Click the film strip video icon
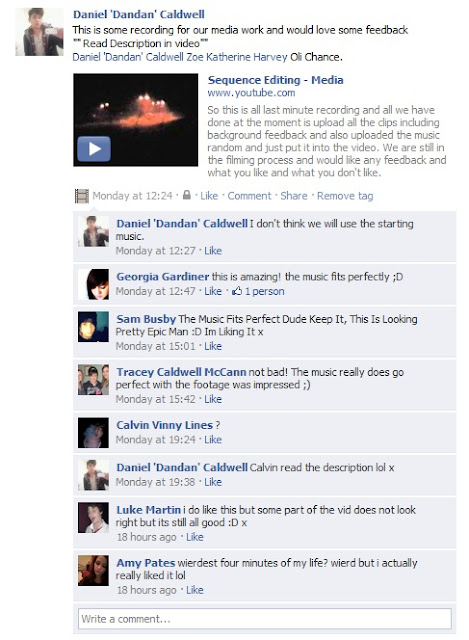The image size is (469, 640). (x=82, y=196)
